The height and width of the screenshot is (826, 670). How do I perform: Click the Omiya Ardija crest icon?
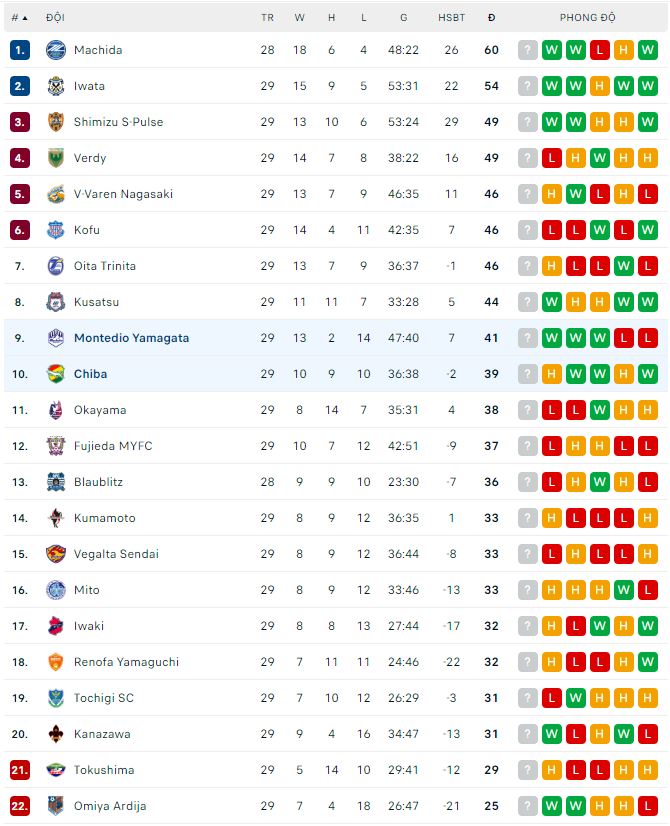56,806
